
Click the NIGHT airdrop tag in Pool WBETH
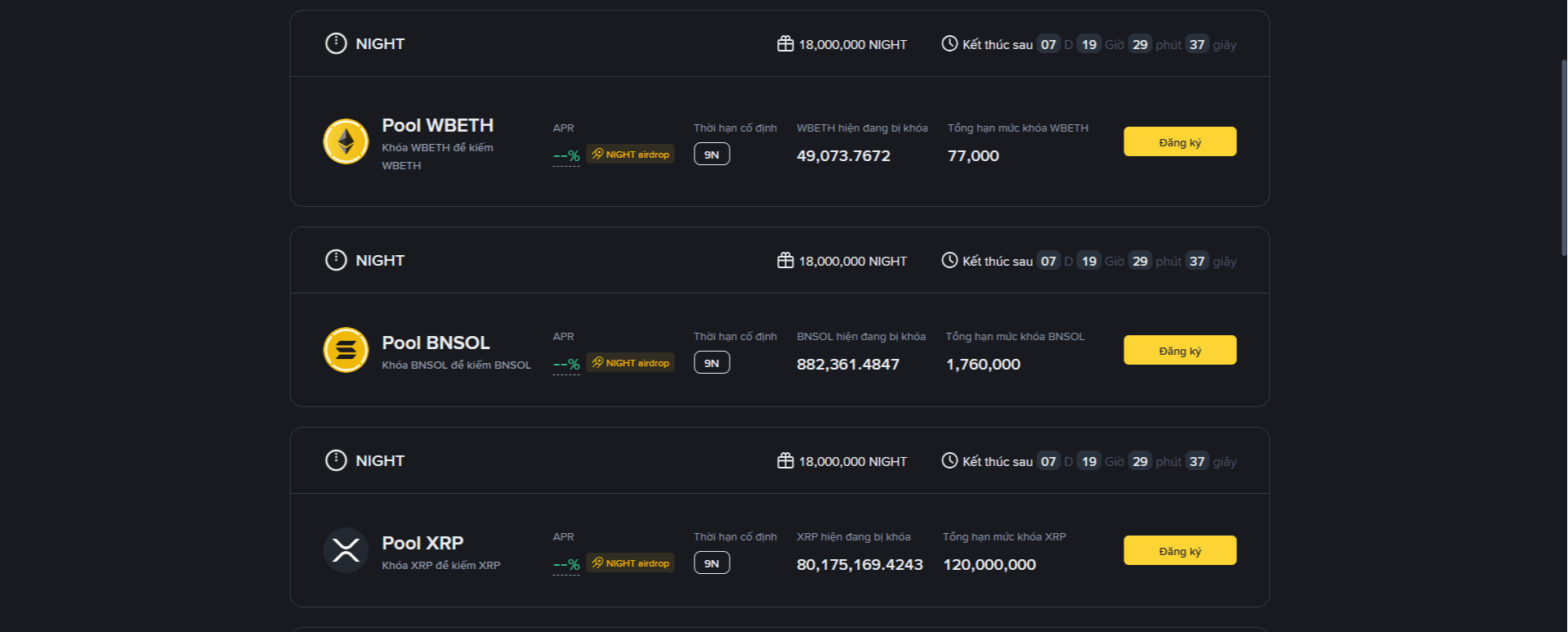pos(630,155)
